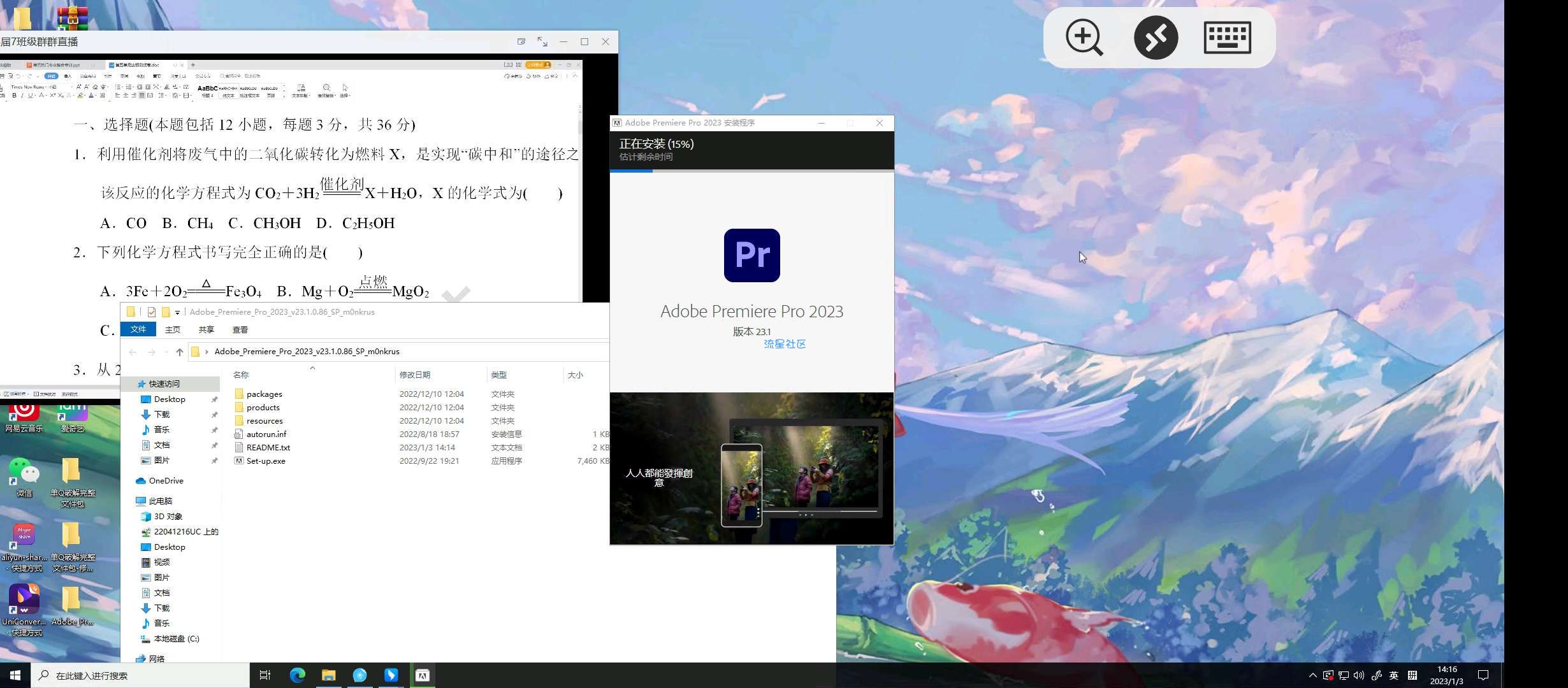The image size is (1568, 688).
Task: Open recent locations dropdown in Explorer
Action: (x=166, y=352)
